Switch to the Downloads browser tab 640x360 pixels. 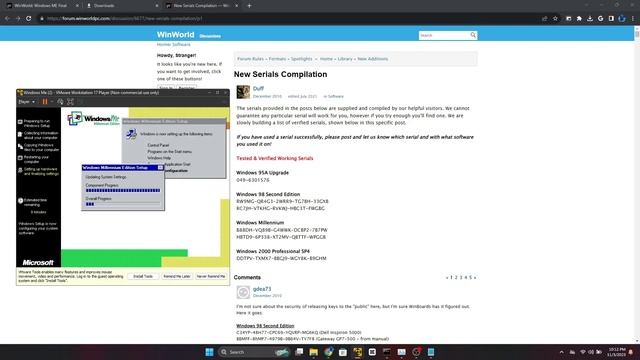pos(122,6)
